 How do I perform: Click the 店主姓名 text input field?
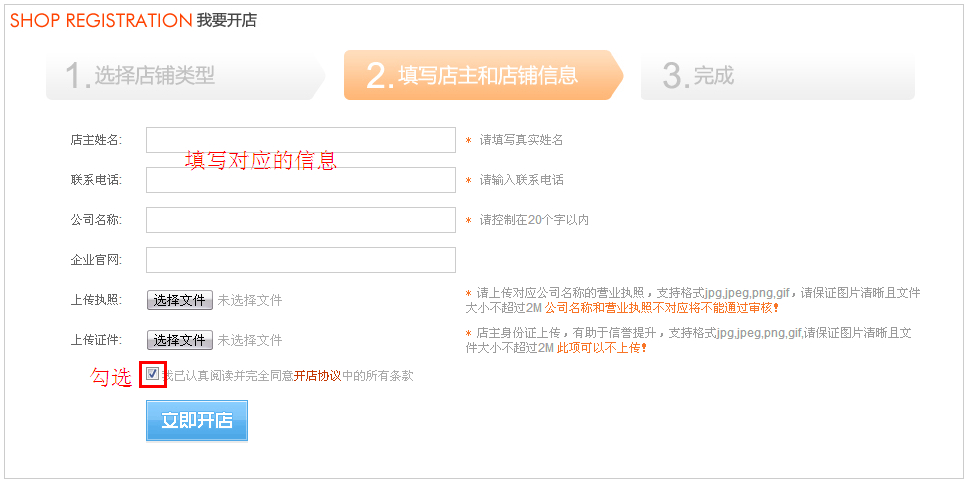coord(300,140)
